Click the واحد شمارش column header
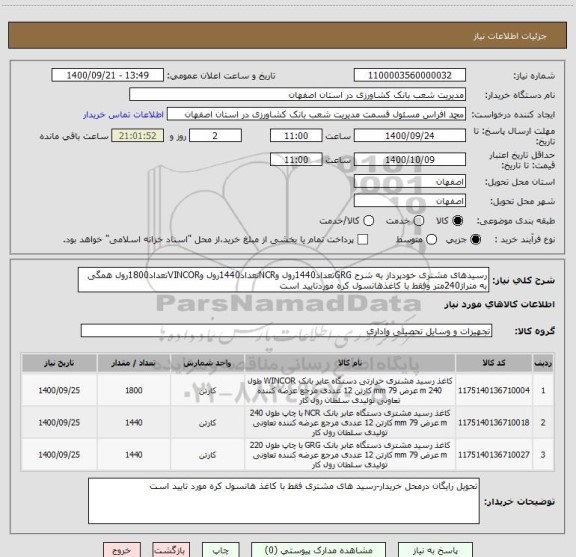Image resolution: width=576 pixels, height=557 pixels. click(x=208, y=363)
